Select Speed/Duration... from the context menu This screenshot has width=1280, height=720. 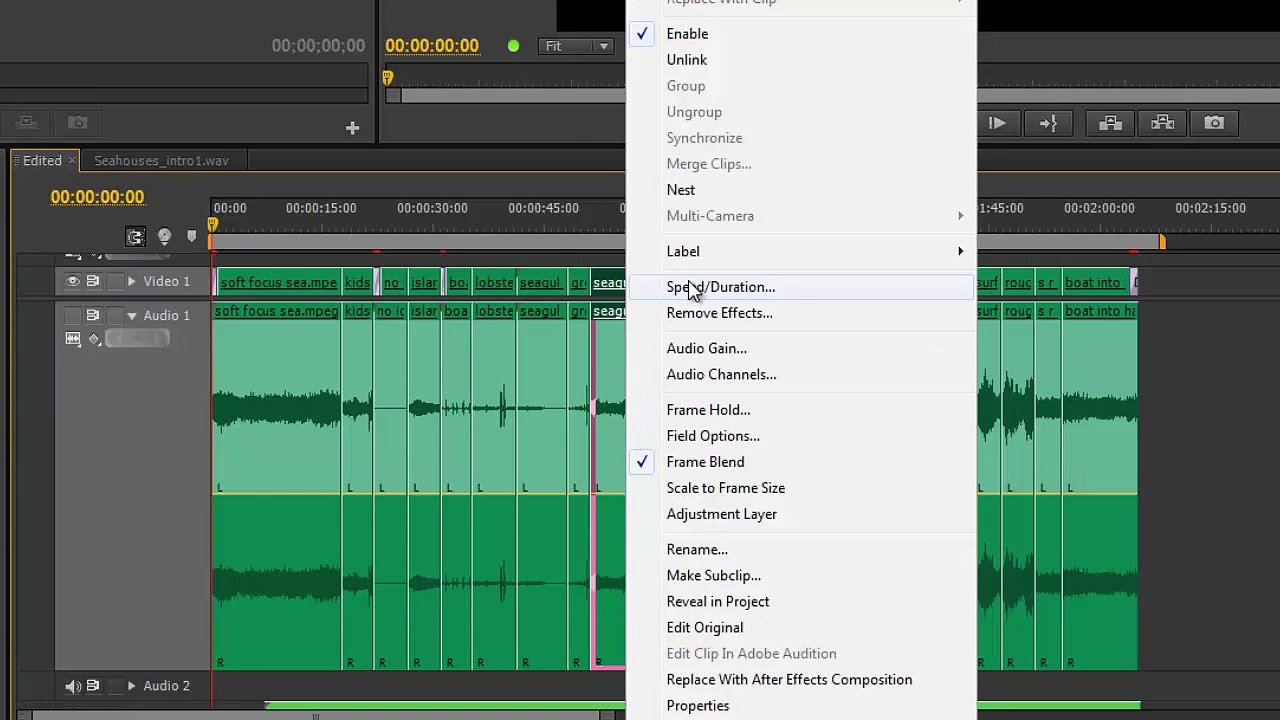[800, 287]
